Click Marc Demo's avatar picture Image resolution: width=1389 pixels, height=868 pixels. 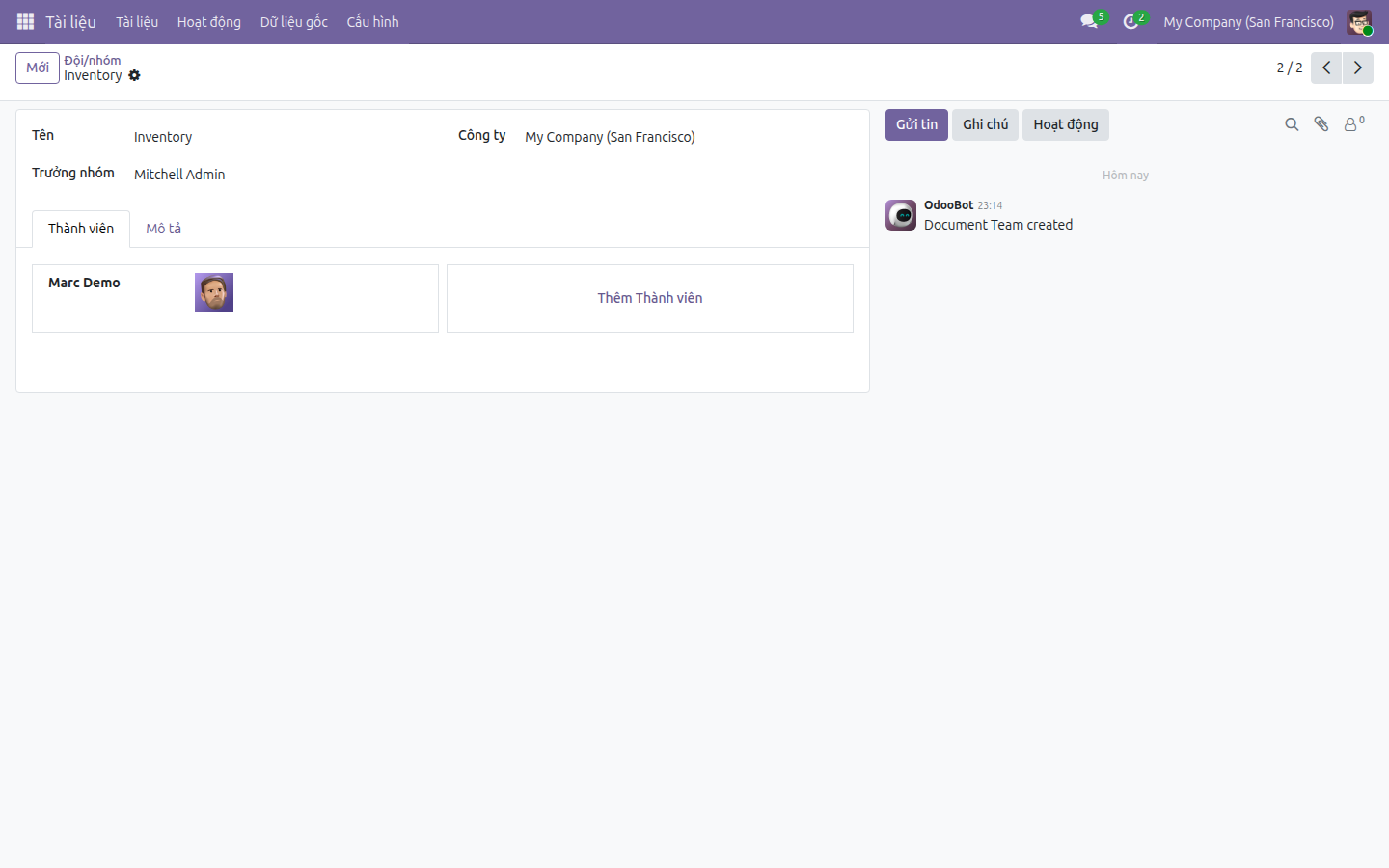214,292
